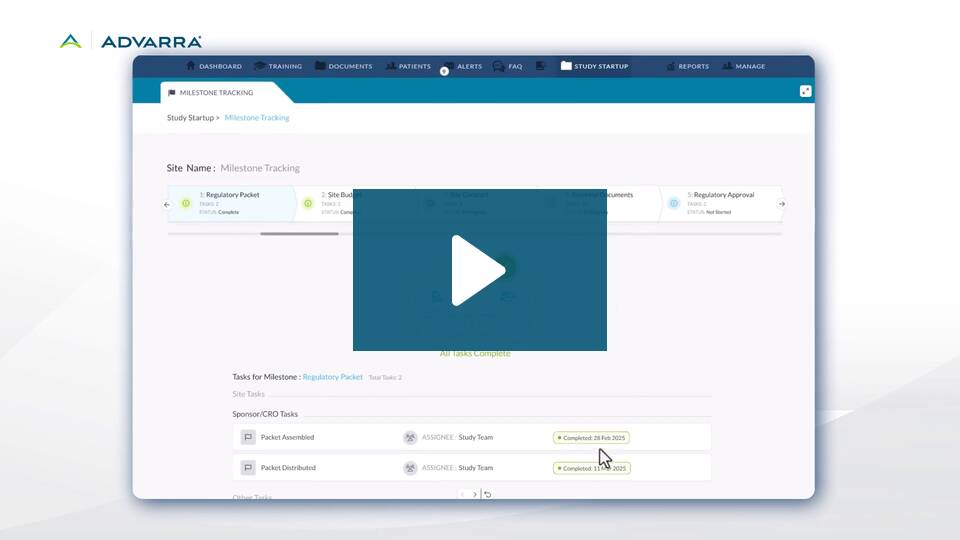Click the Total Tasks: 2 label
The image size is (960, 540).
tap(385, 378)
